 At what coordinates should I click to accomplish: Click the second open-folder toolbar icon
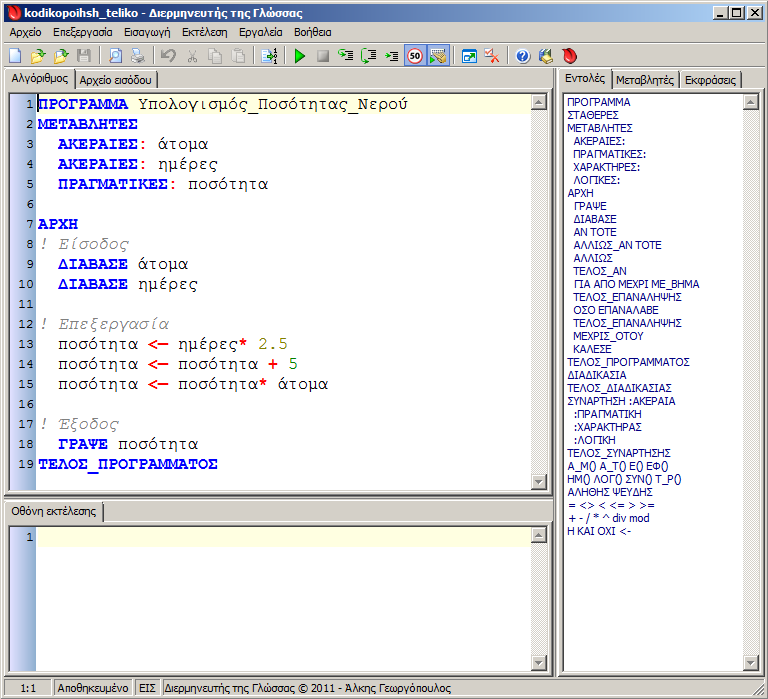61,56
